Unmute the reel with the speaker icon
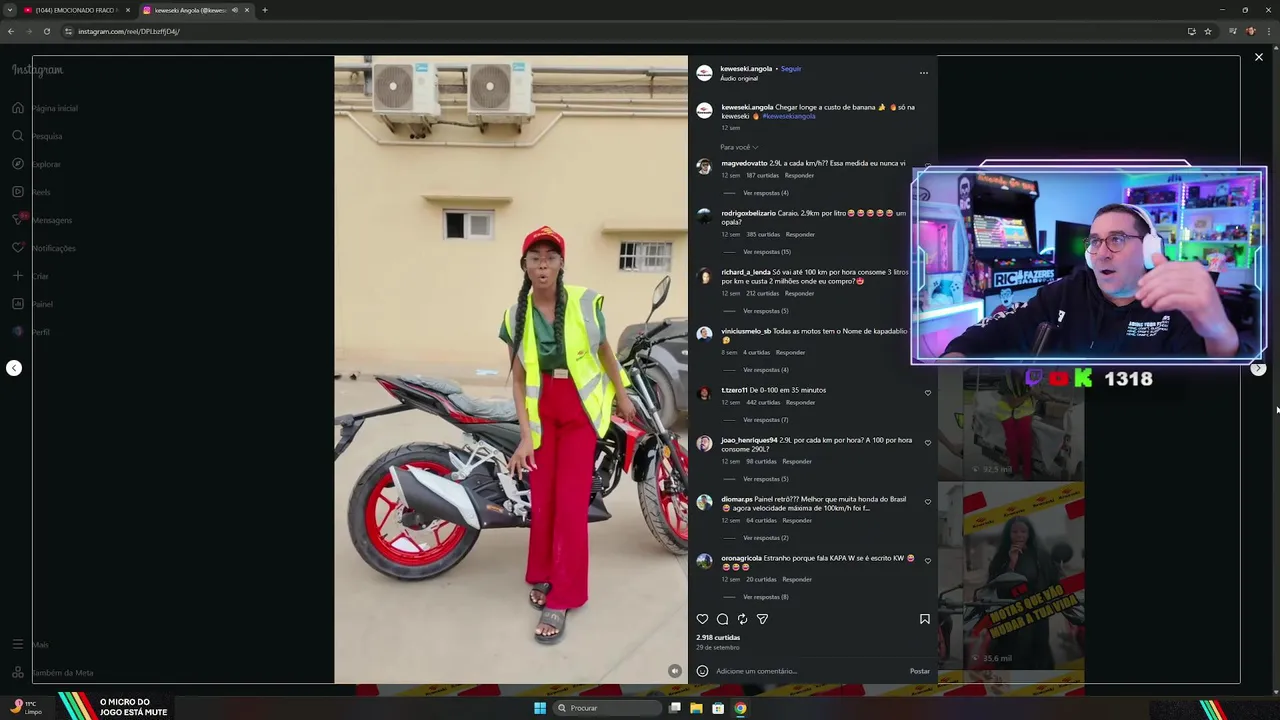 675,671
